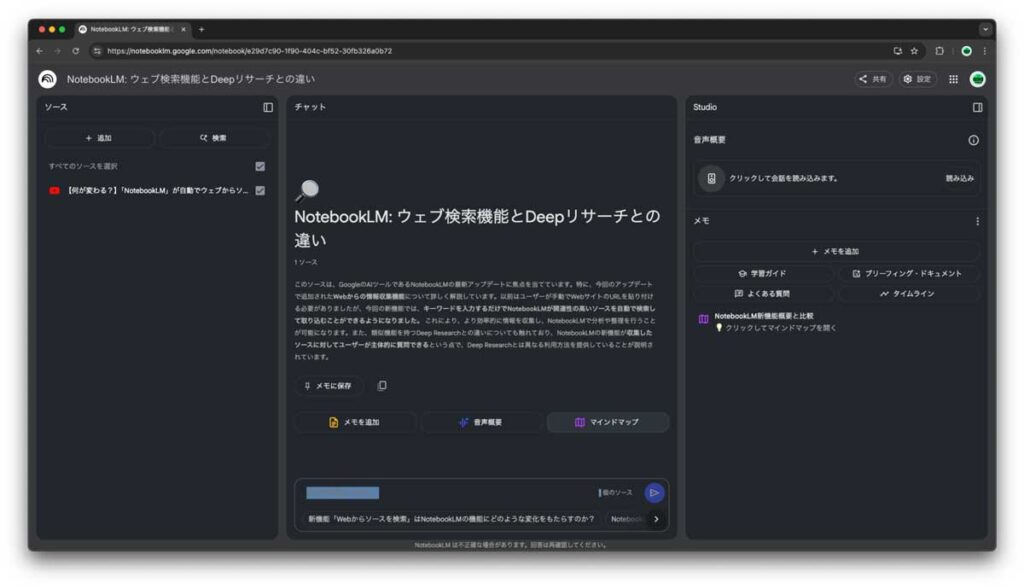Viewport: 1024px width, 588px height.
Task: Click the YouTube source icon
Action: (x=54, y=191)
